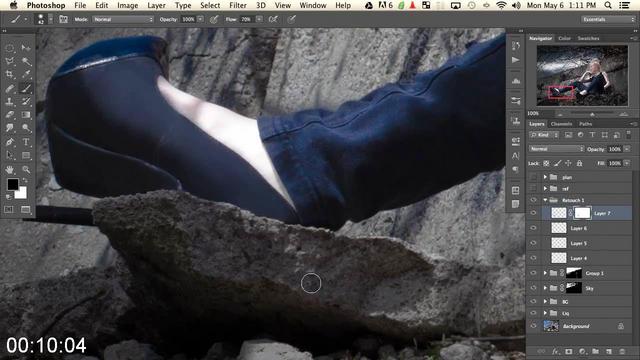The height and width of the screenshot is (360, 640).
Task: Select Layer 7 mask thumbnail
Action: pyautogui.click(x=582, y=213)
